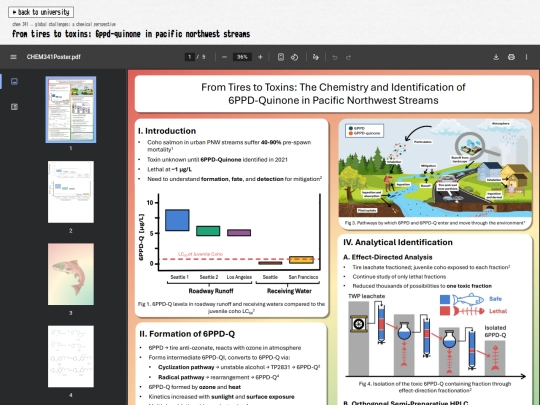The width and height of the screenshot is (540, 405).
Task: Click the poster title text box
Action: tap(333, 94)
